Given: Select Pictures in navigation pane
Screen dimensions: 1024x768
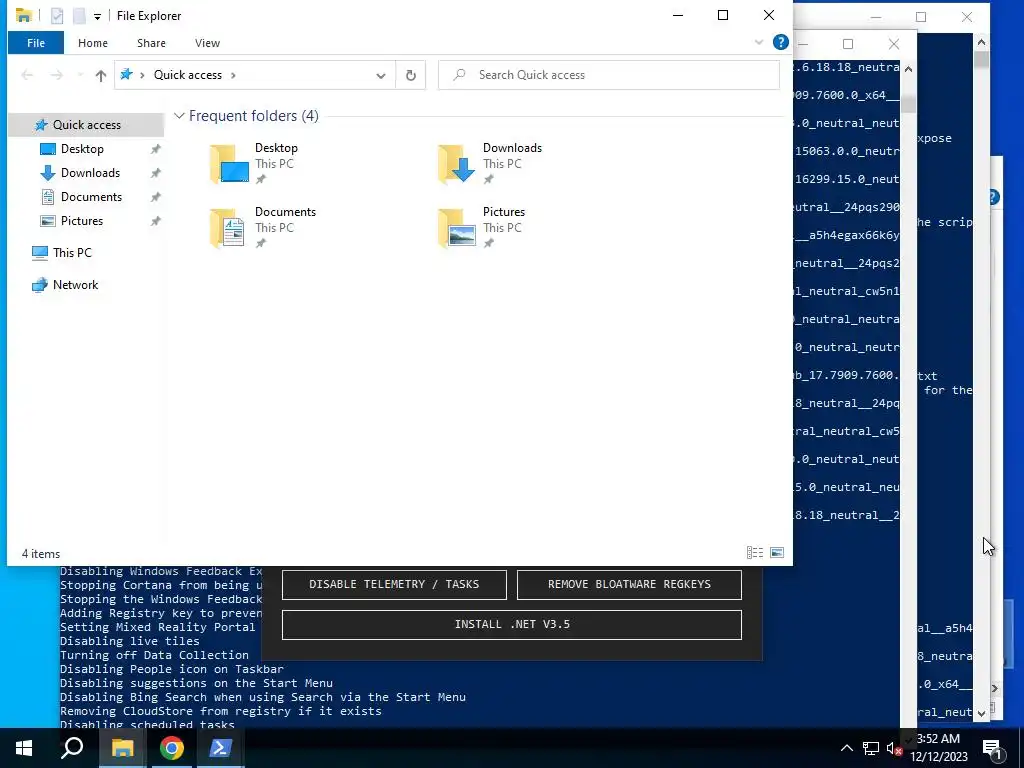Looking at the screenshot, I should pyautogui.click(x=82, y=221).
